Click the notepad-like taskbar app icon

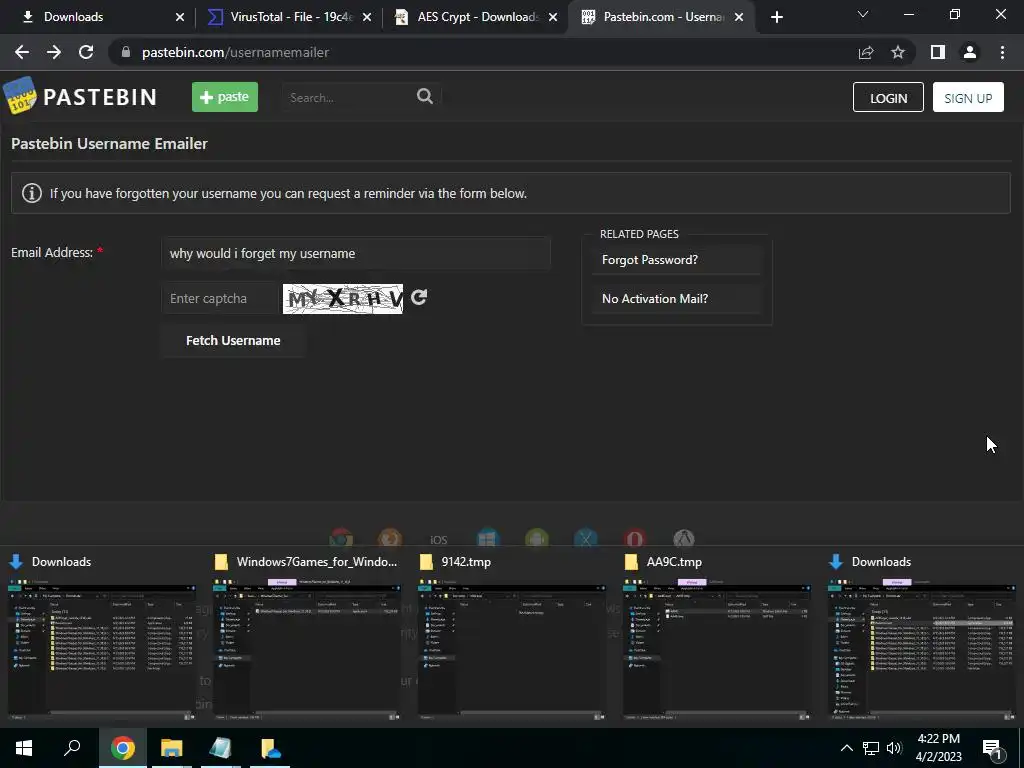point(221,748)
